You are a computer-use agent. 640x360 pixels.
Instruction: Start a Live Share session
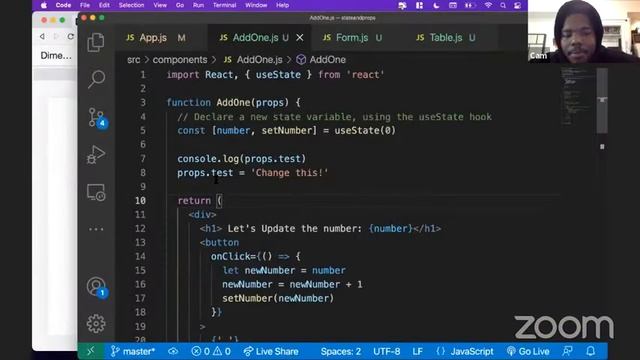tap(271, 351)
